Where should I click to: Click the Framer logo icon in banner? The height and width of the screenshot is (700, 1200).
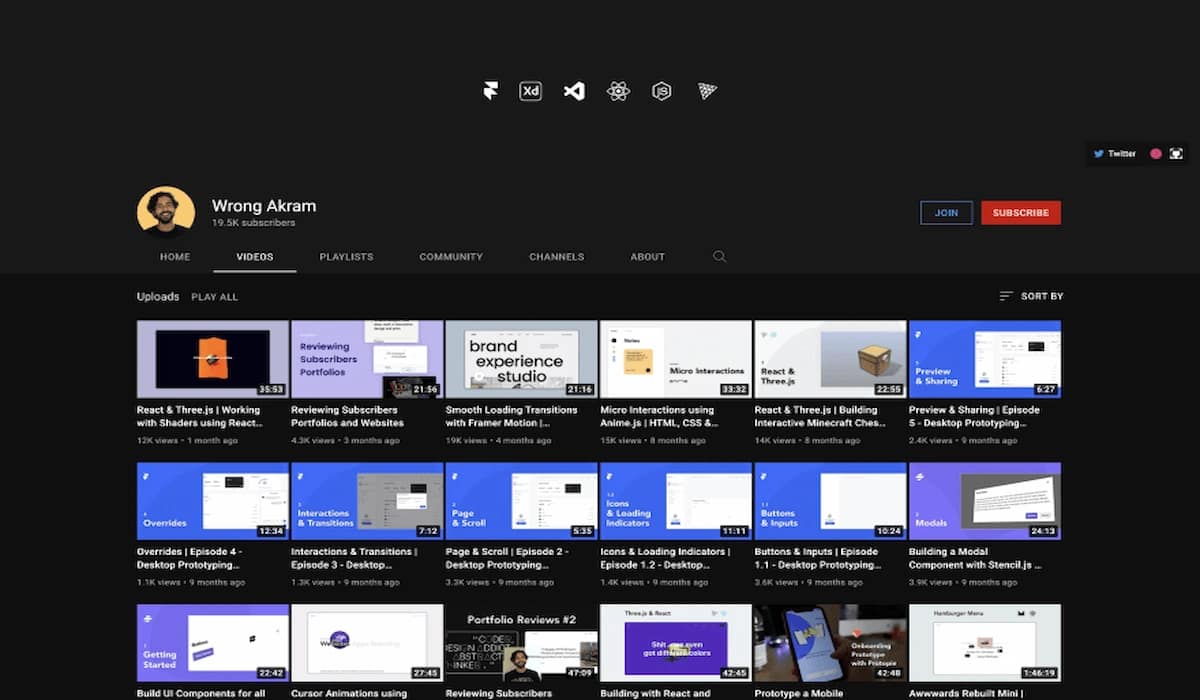point(490,91)
